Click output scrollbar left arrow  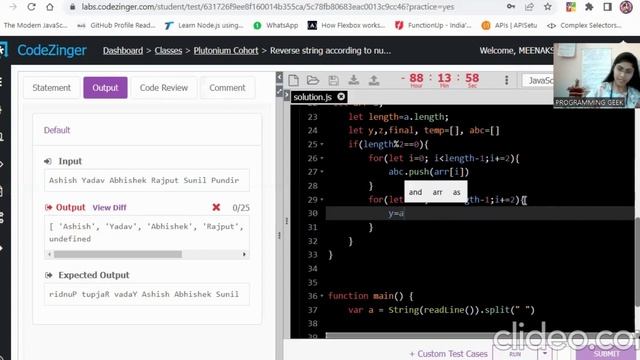(49, 254)
